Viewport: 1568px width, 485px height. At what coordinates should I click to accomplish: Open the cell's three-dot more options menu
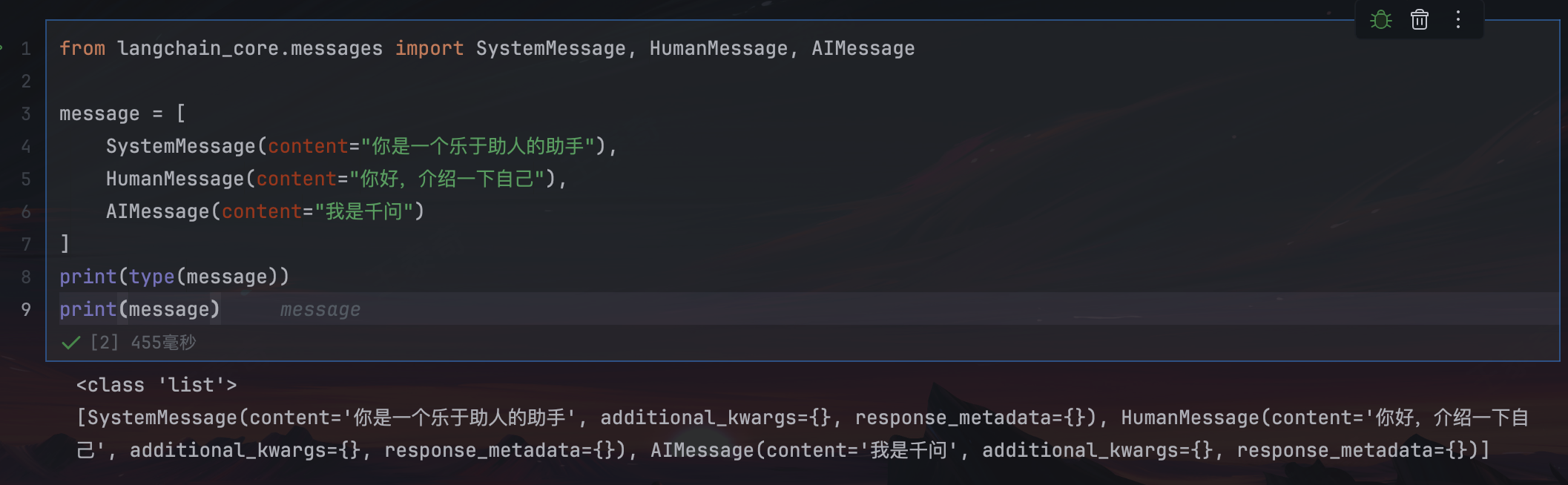1457,19
